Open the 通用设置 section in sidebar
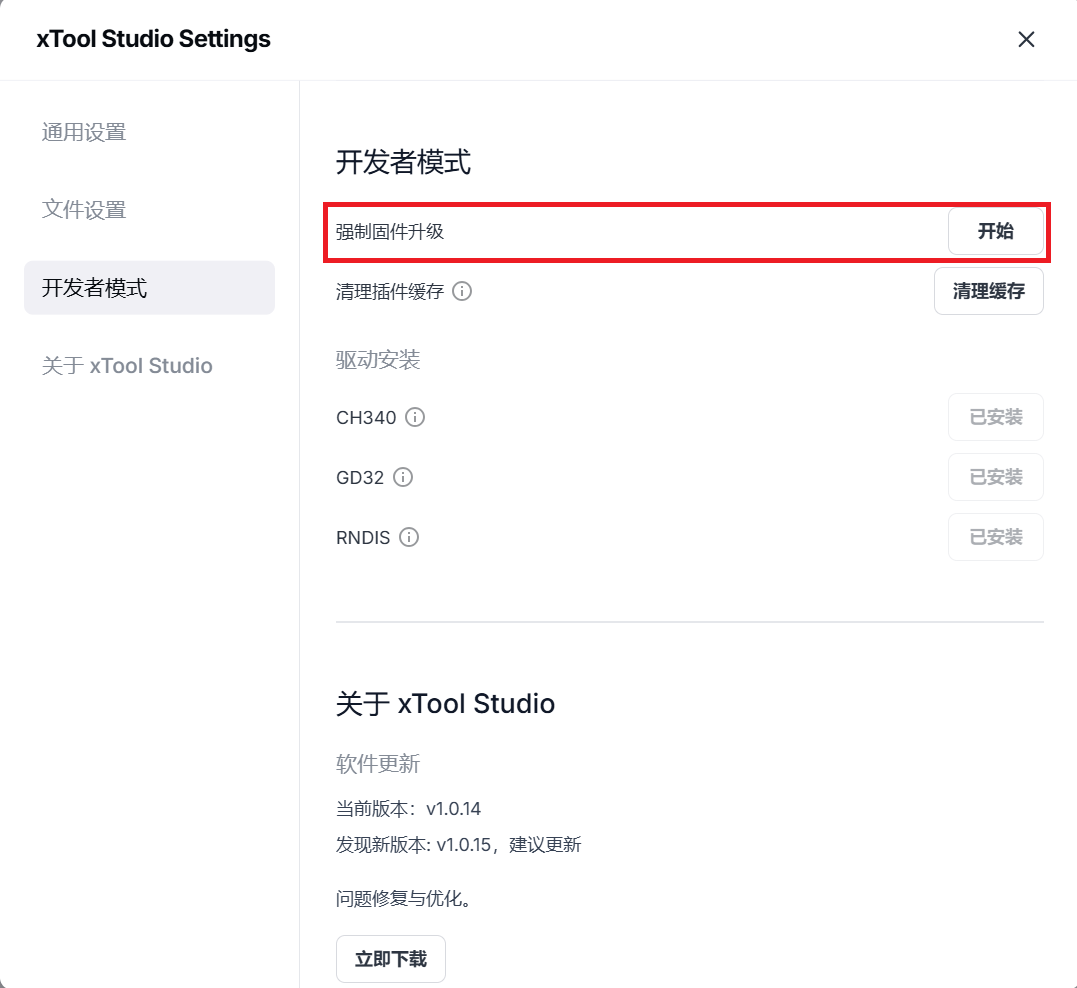Viewport: 1077px width, 988px height. (x=84, y=132)
